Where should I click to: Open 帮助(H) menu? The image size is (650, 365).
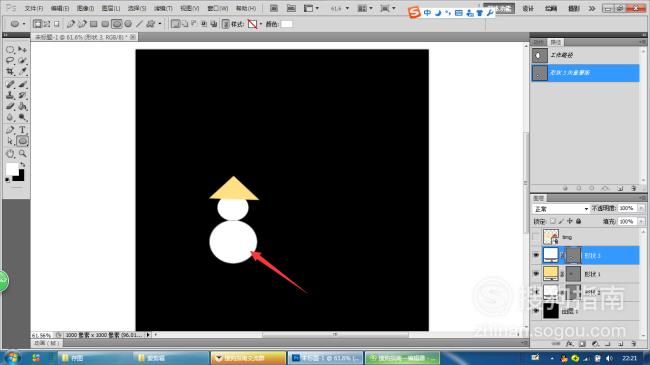(246, 8)
